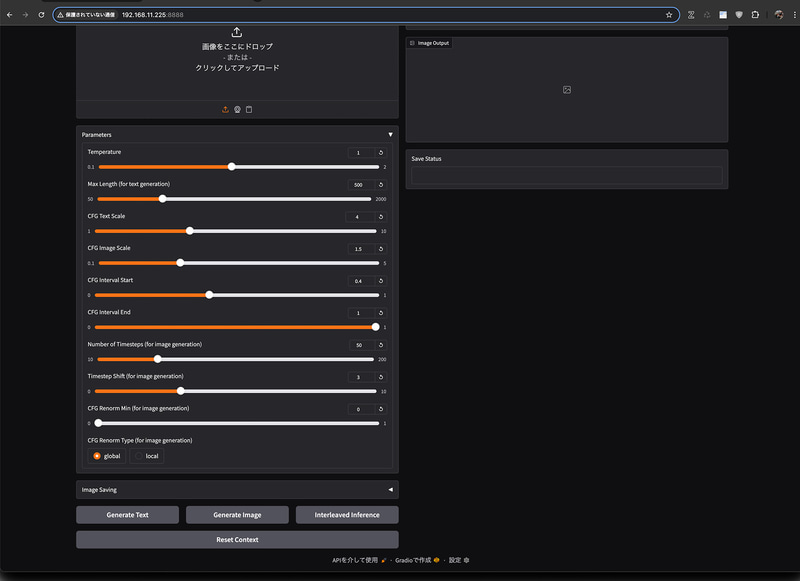800x581 pixels.
Task: Click the Generate Text button
Action: [128, 515]
